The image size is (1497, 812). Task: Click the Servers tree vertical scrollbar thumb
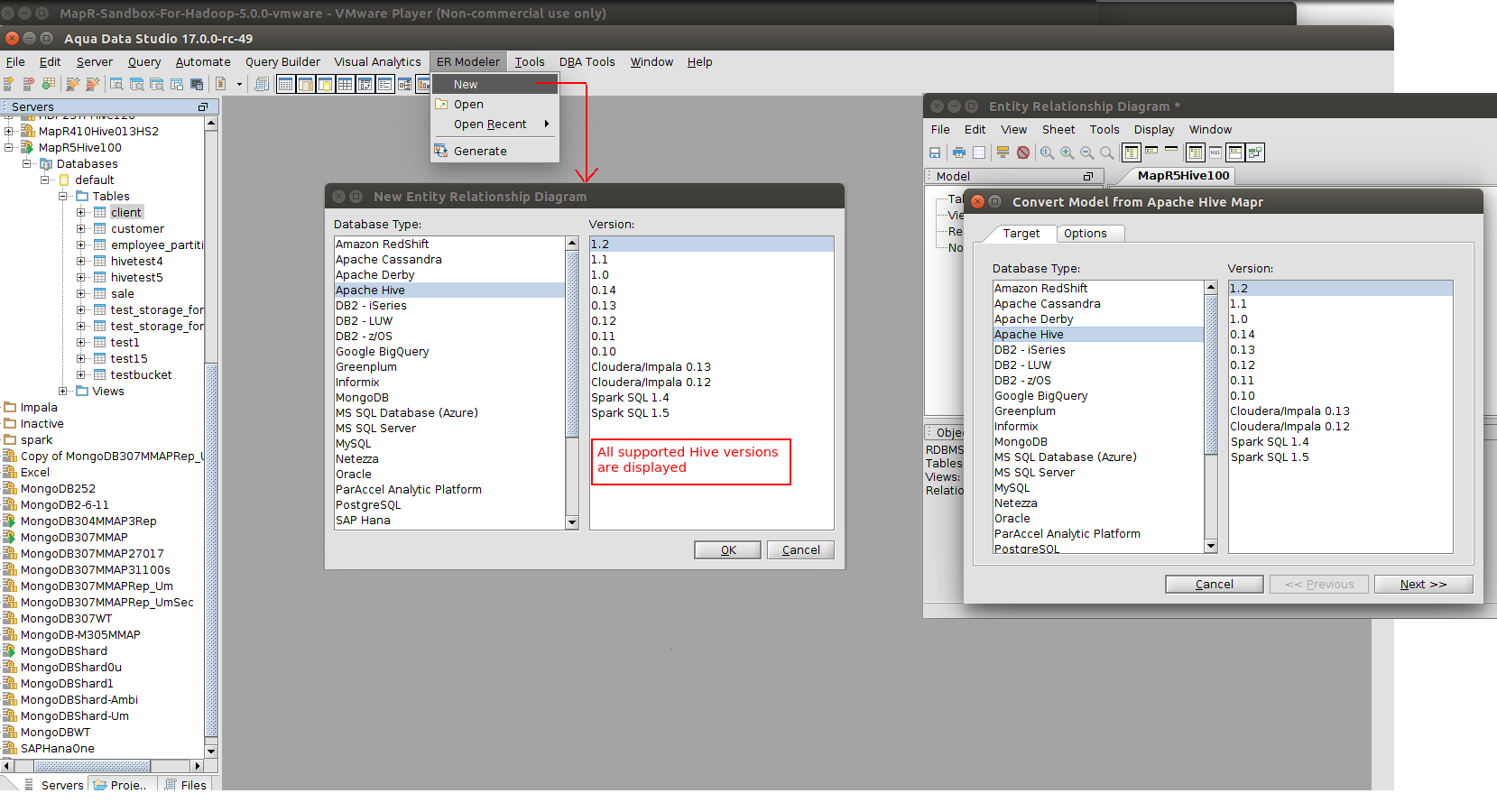click(211, 550)
